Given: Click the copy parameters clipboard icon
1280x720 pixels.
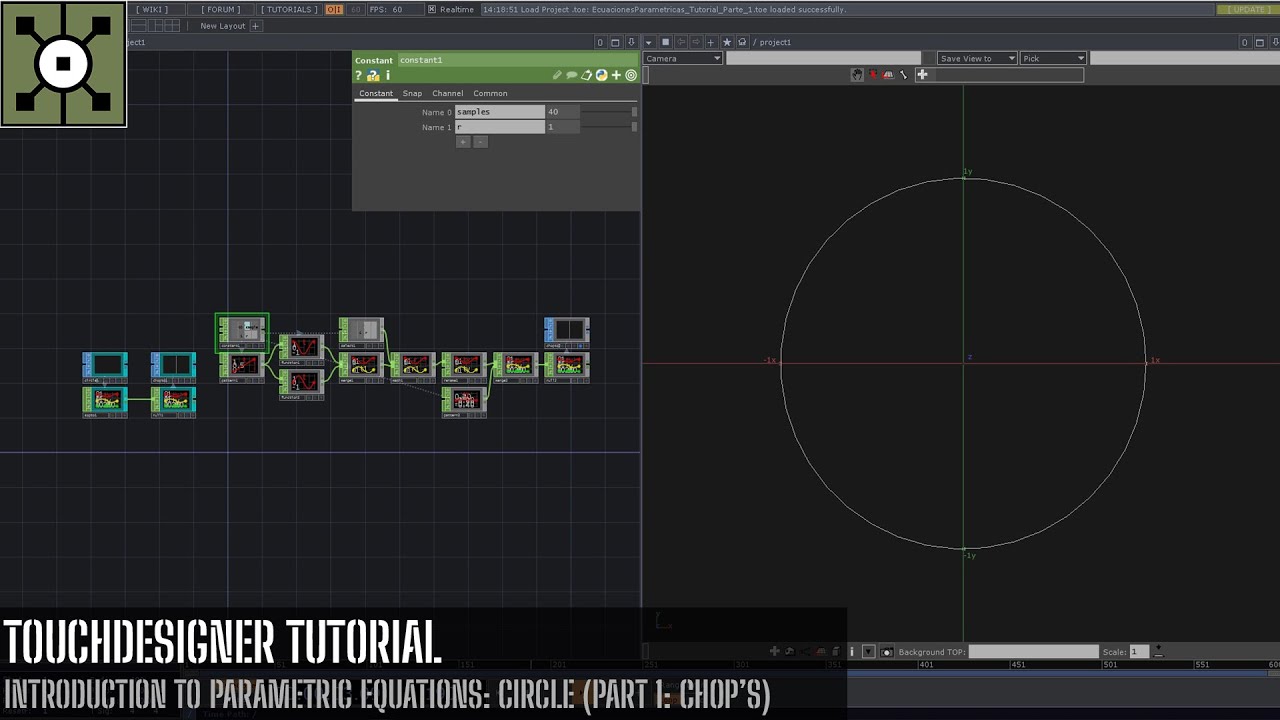Looking at the screenshot, I should [x=587, y=75].
